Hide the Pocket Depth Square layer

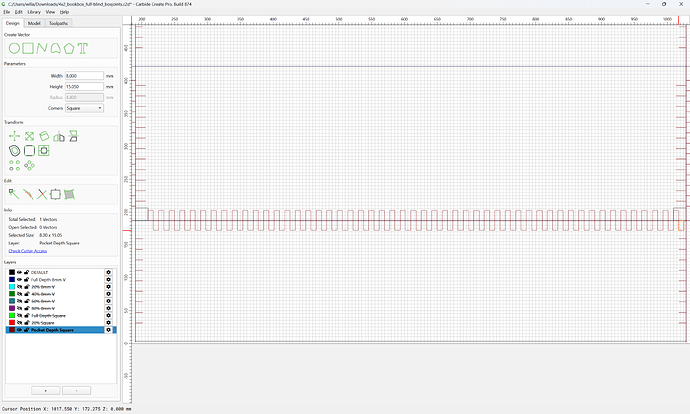click(x=19, y=330)
